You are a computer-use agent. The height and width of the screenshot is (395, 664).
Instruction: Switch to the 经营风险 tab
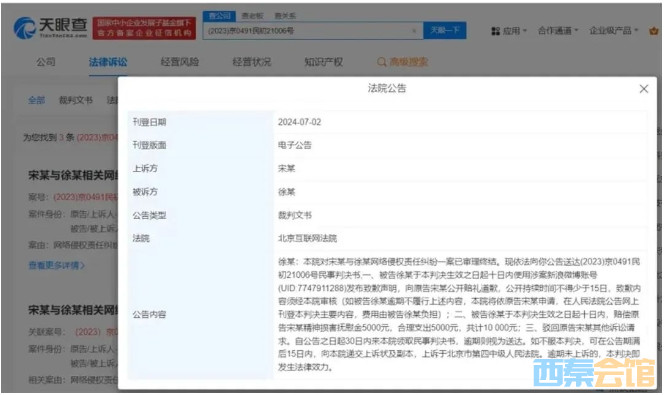[180, 62]
